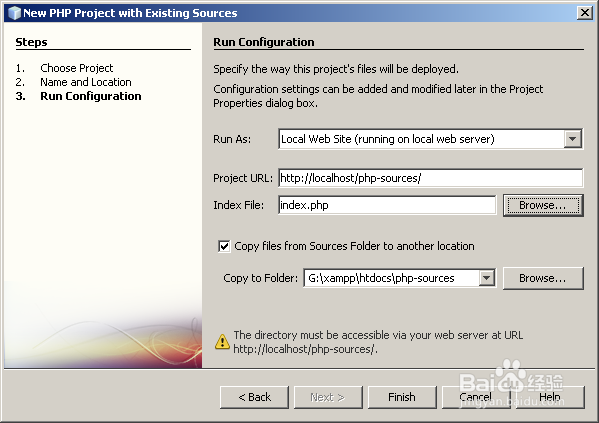This screenshot has width=599, height=423.
Task: Click Finish to create the project
Action: pos(402,397)
